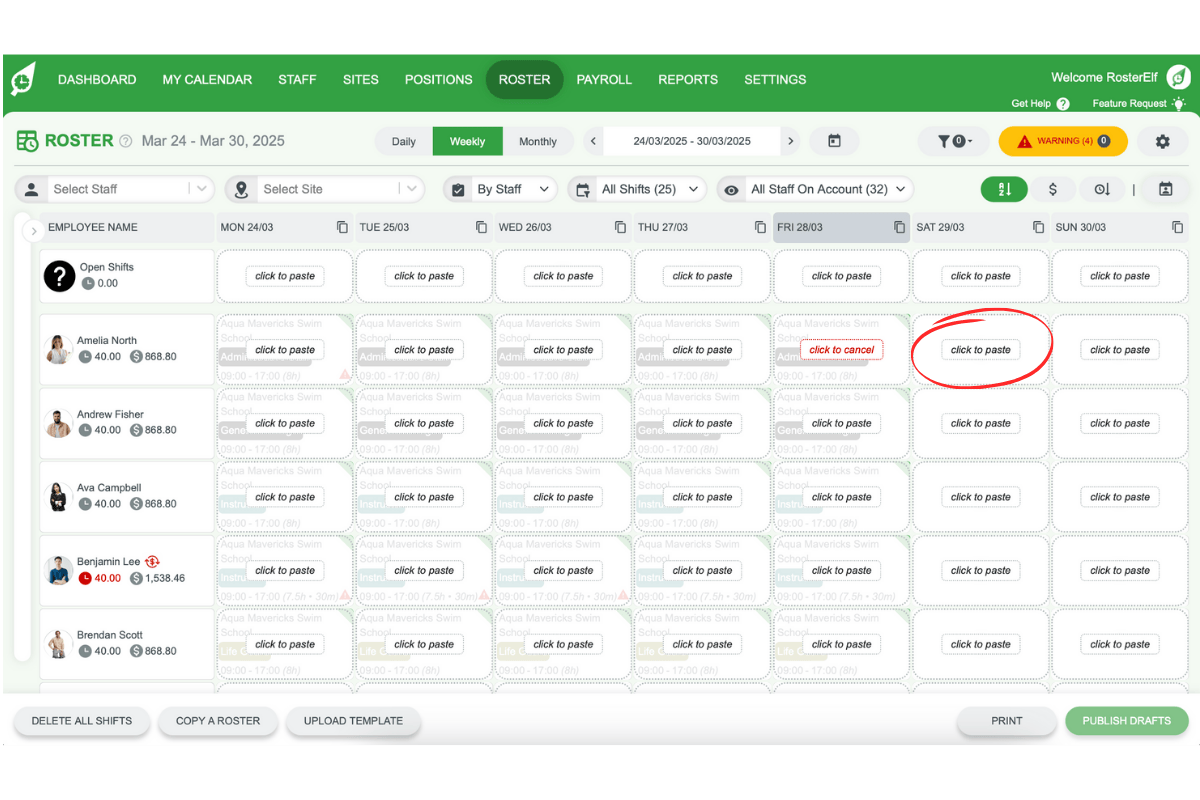
Task: Toggle alphabetical sort order icon
Action: (1004, 189)
